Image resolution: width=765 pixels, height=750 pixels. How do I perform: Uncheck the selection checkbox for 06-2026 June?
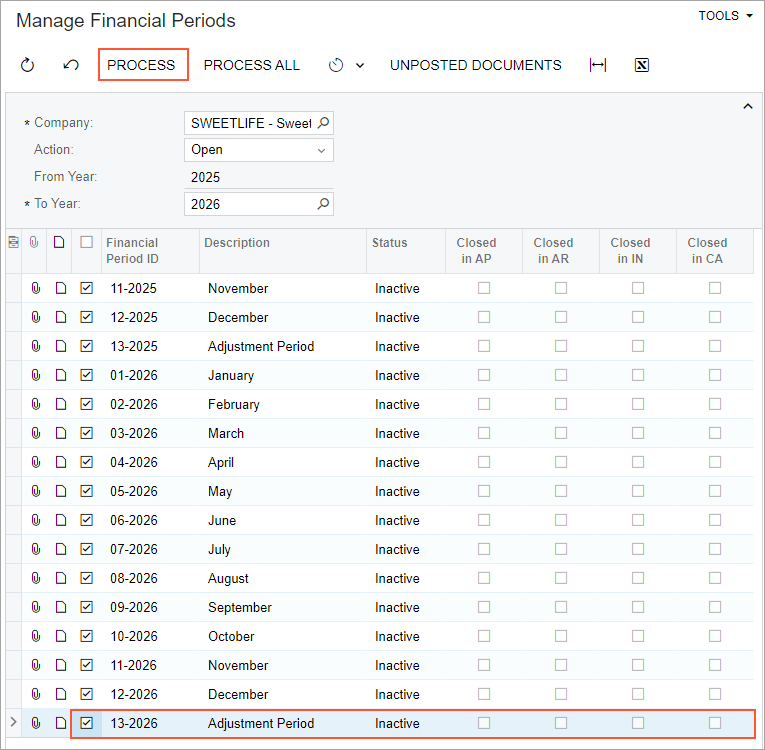(x=87, y=520)
